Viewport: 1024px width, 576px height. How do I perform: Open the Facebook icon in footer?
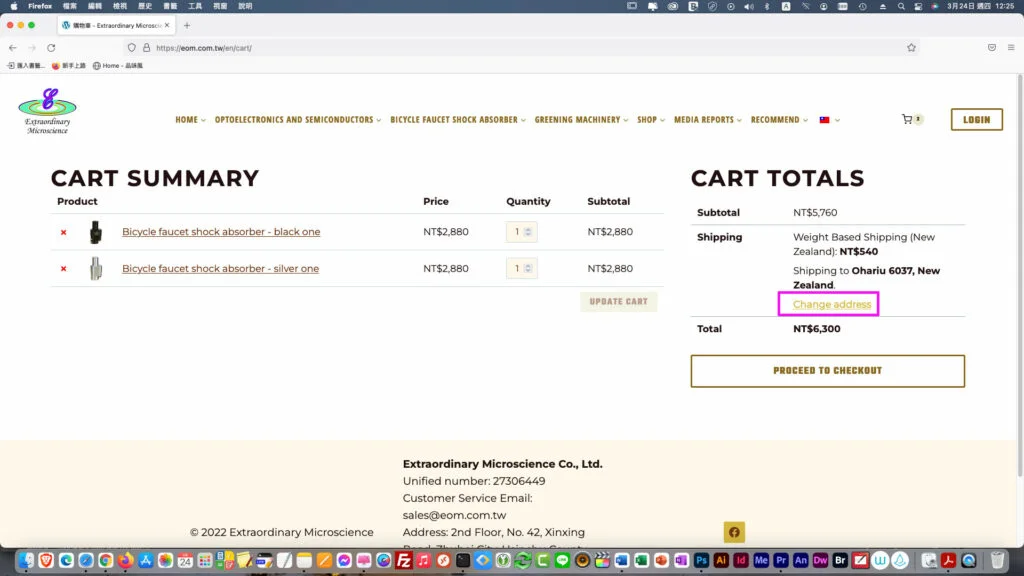734,532
